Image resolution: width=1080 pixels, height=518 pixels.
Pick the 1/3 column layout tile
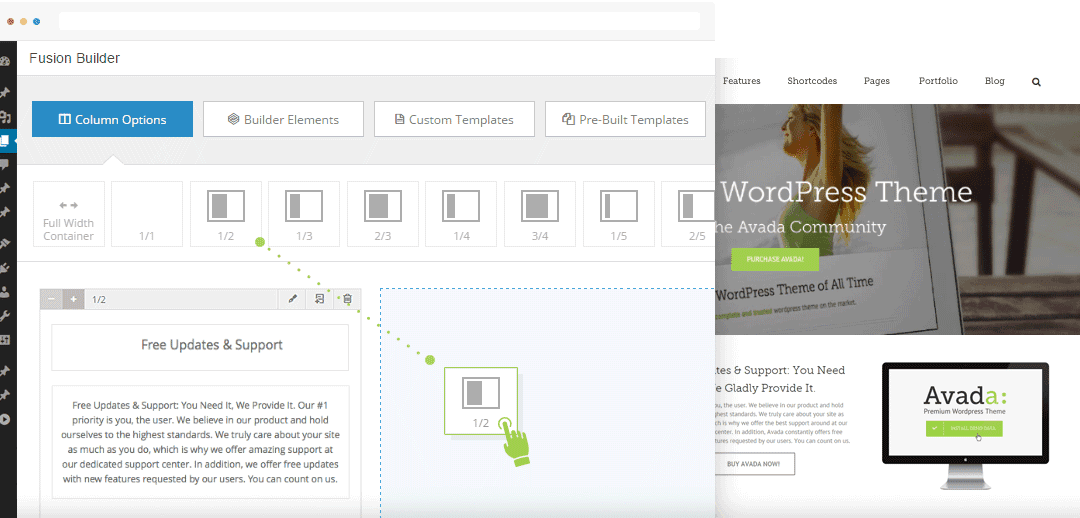point(304,214)
